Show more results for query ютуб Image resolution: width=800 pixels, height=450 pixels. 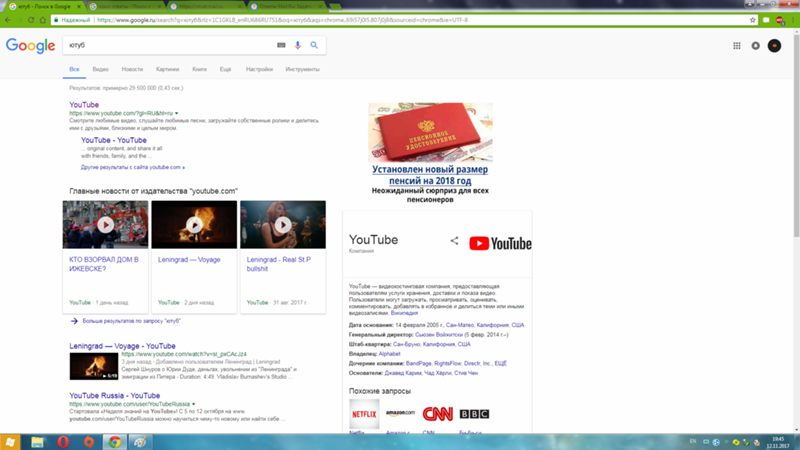(132, 321)
